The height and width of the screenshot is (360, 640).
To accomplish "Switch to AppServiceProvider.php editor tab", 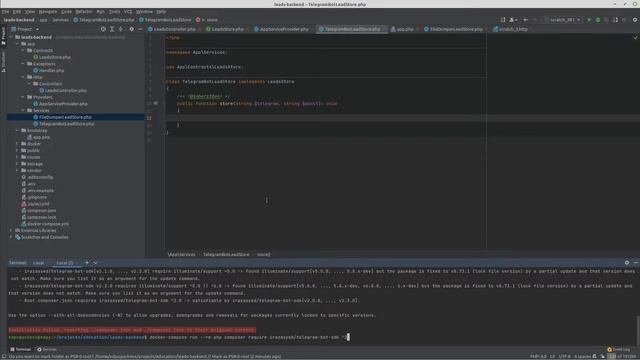I will tap(283, 29).
